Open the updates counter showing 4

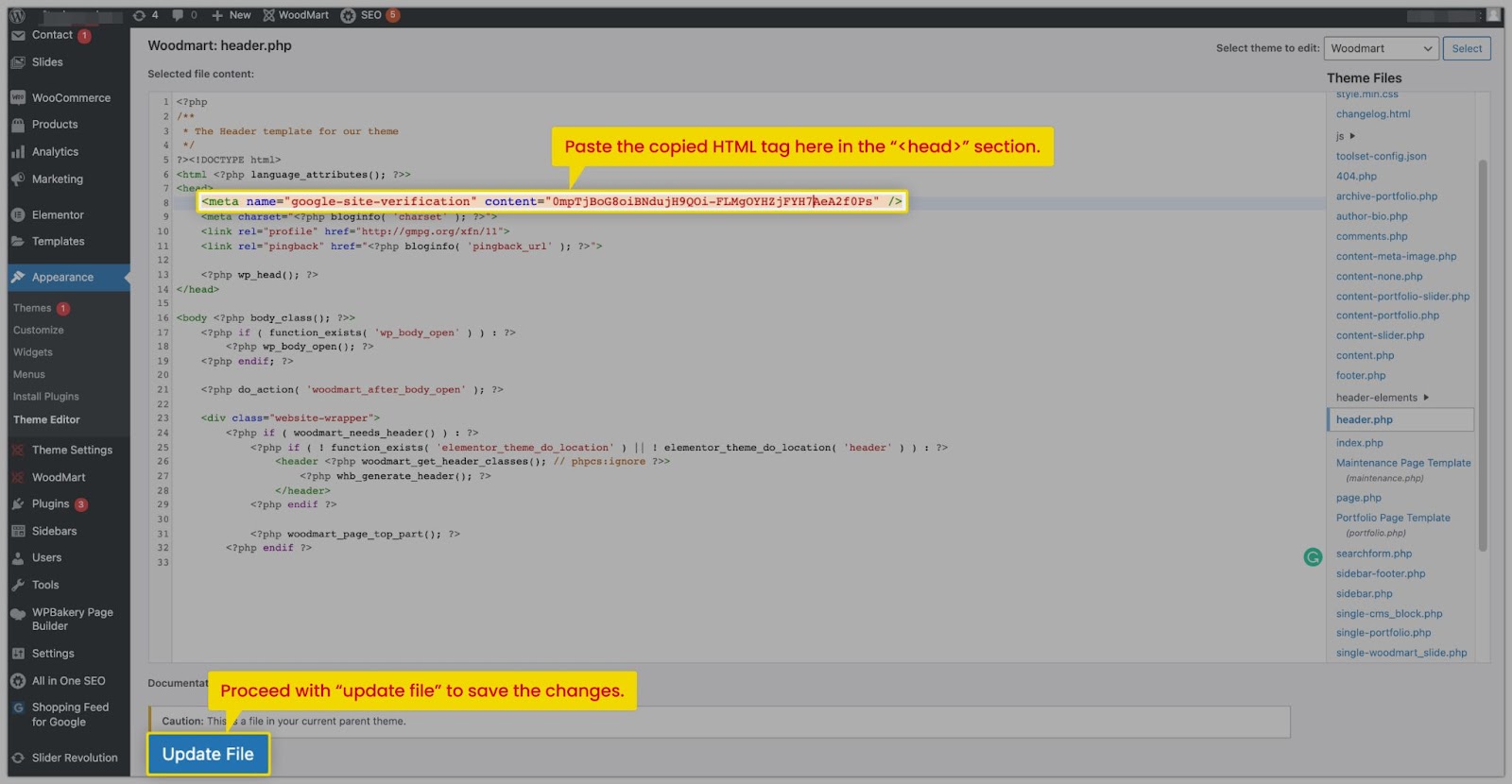(x=146, y=15)
